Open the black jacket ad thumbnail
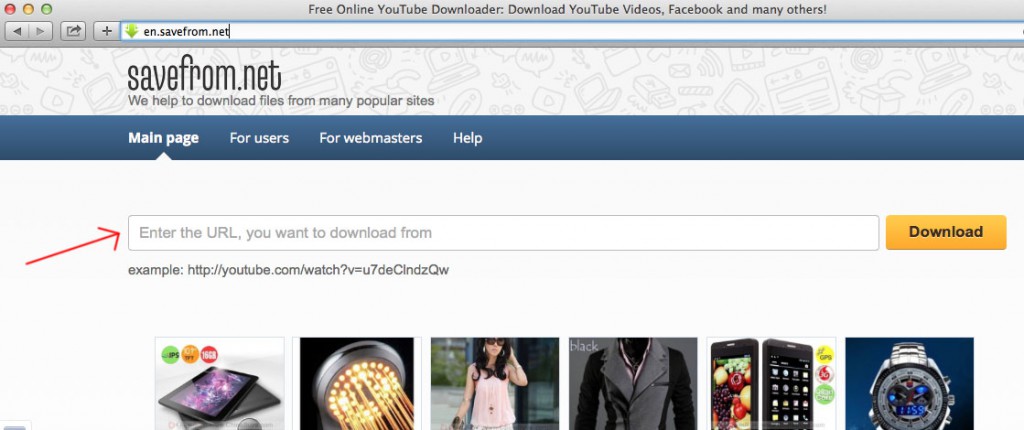 pyautogui.click(x=633, y=383)
